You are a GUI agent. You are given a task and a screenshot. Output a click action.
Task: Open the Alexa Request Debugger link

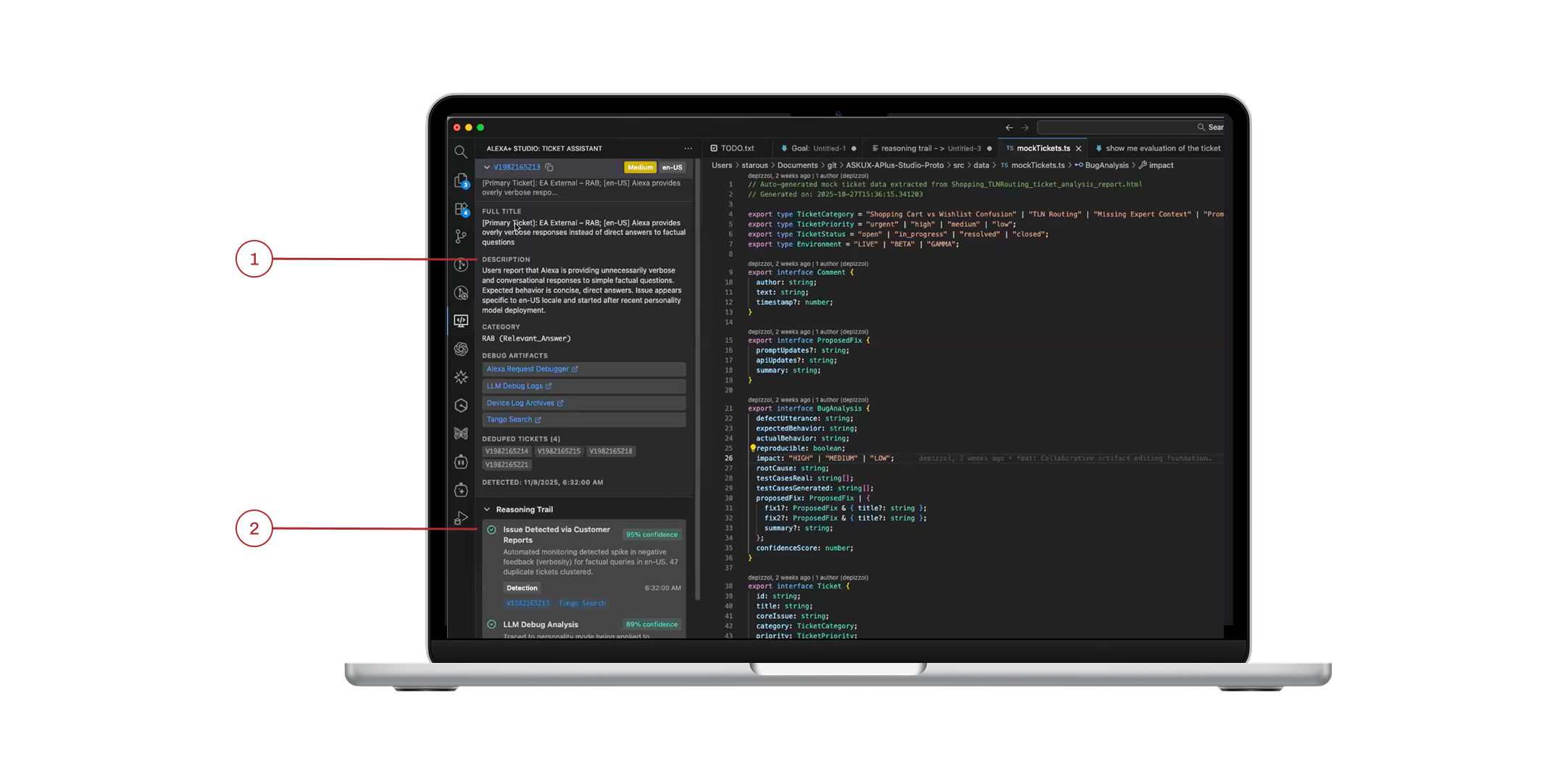click(532, 369)
